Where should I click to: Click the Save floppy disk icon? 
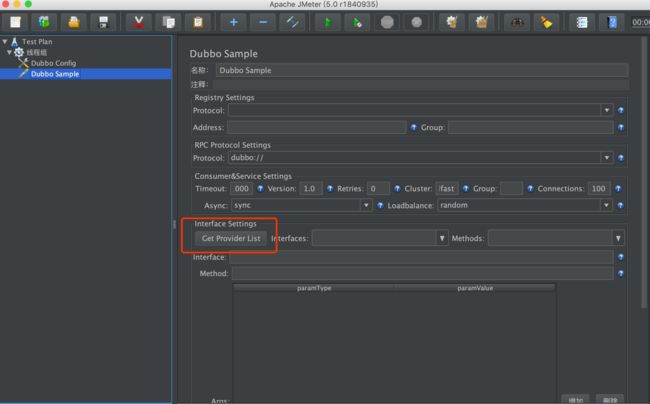103,22
